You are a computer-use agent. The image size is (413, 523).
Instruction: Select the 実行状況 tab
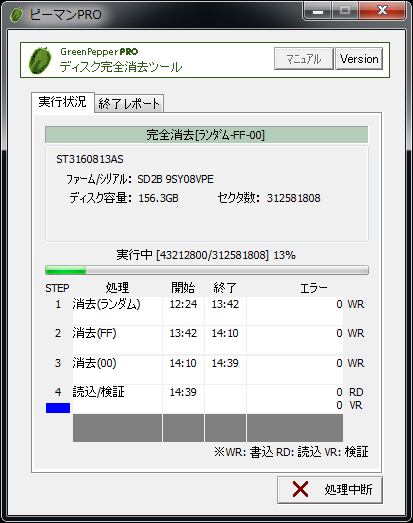63,102
